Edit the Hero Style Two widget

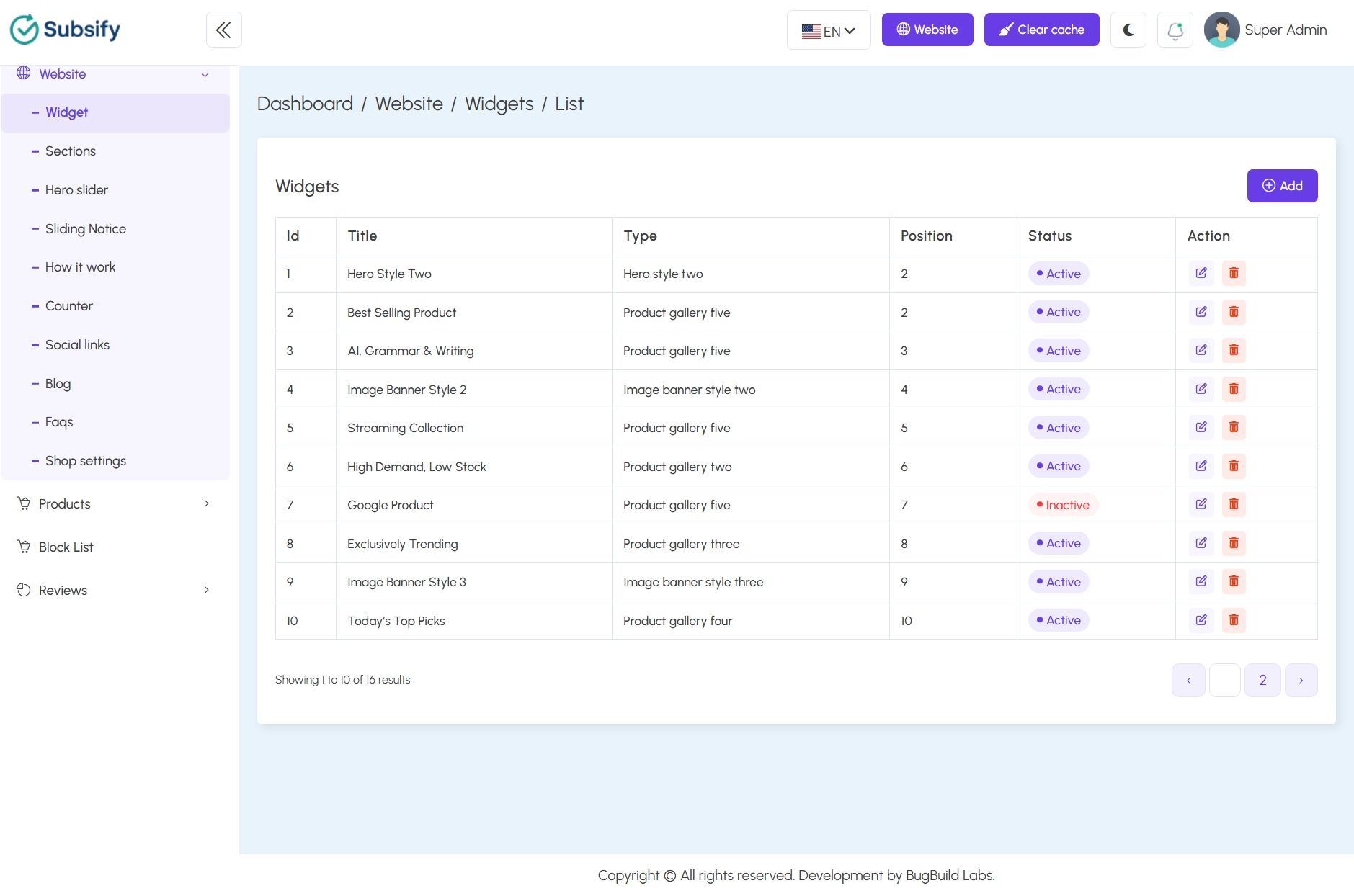[x=1201, y=273]
